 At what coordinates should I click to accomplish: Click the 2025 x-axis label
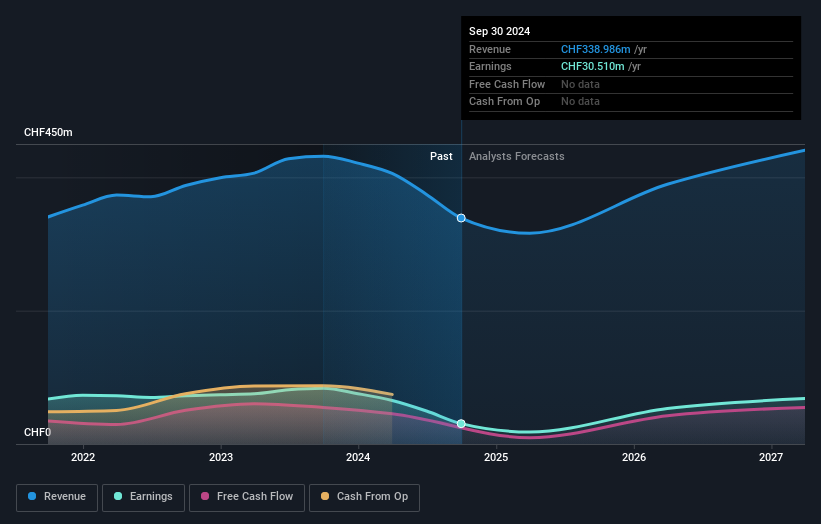496,457
